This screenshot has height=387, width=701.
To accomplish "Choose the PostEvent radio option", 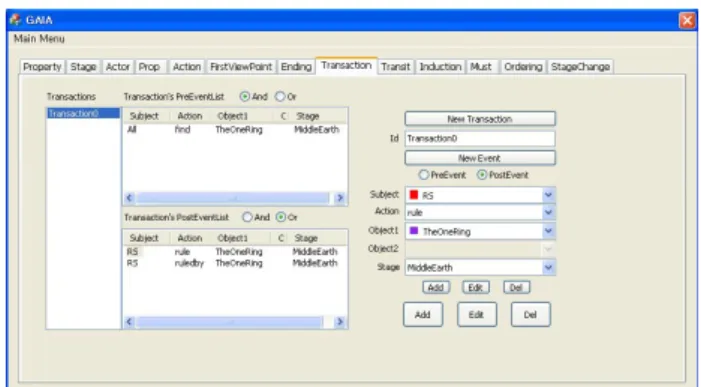I will pos(482,175).
